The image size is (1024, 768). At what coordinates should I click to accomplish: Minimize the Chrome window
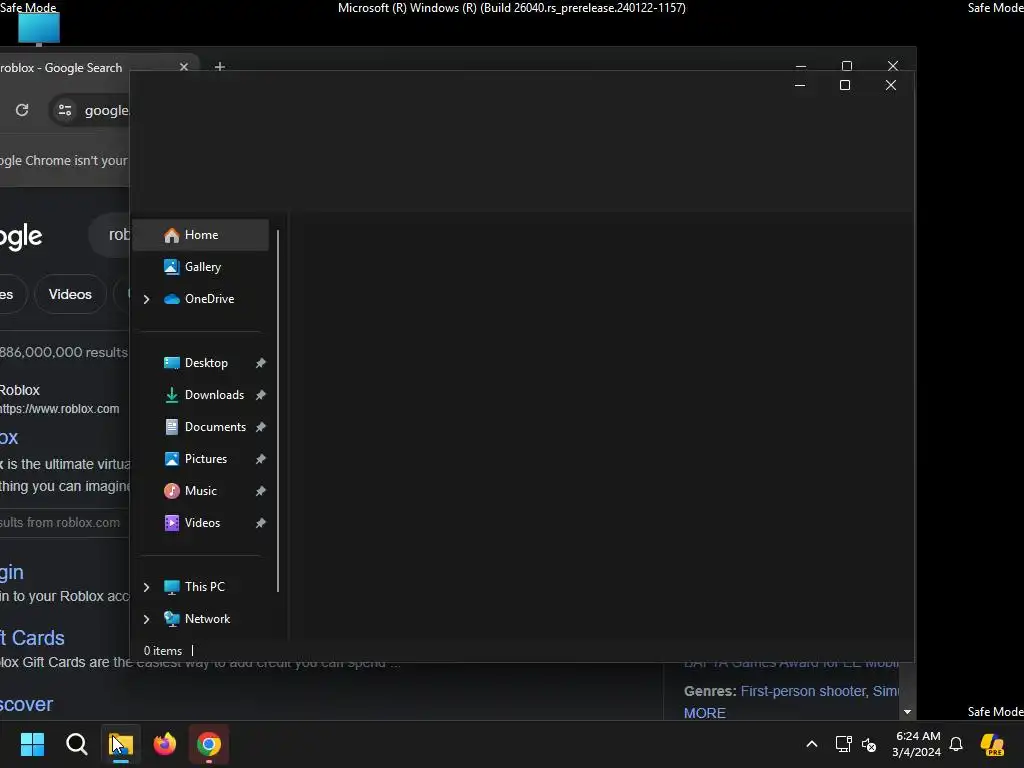point(801,66)
